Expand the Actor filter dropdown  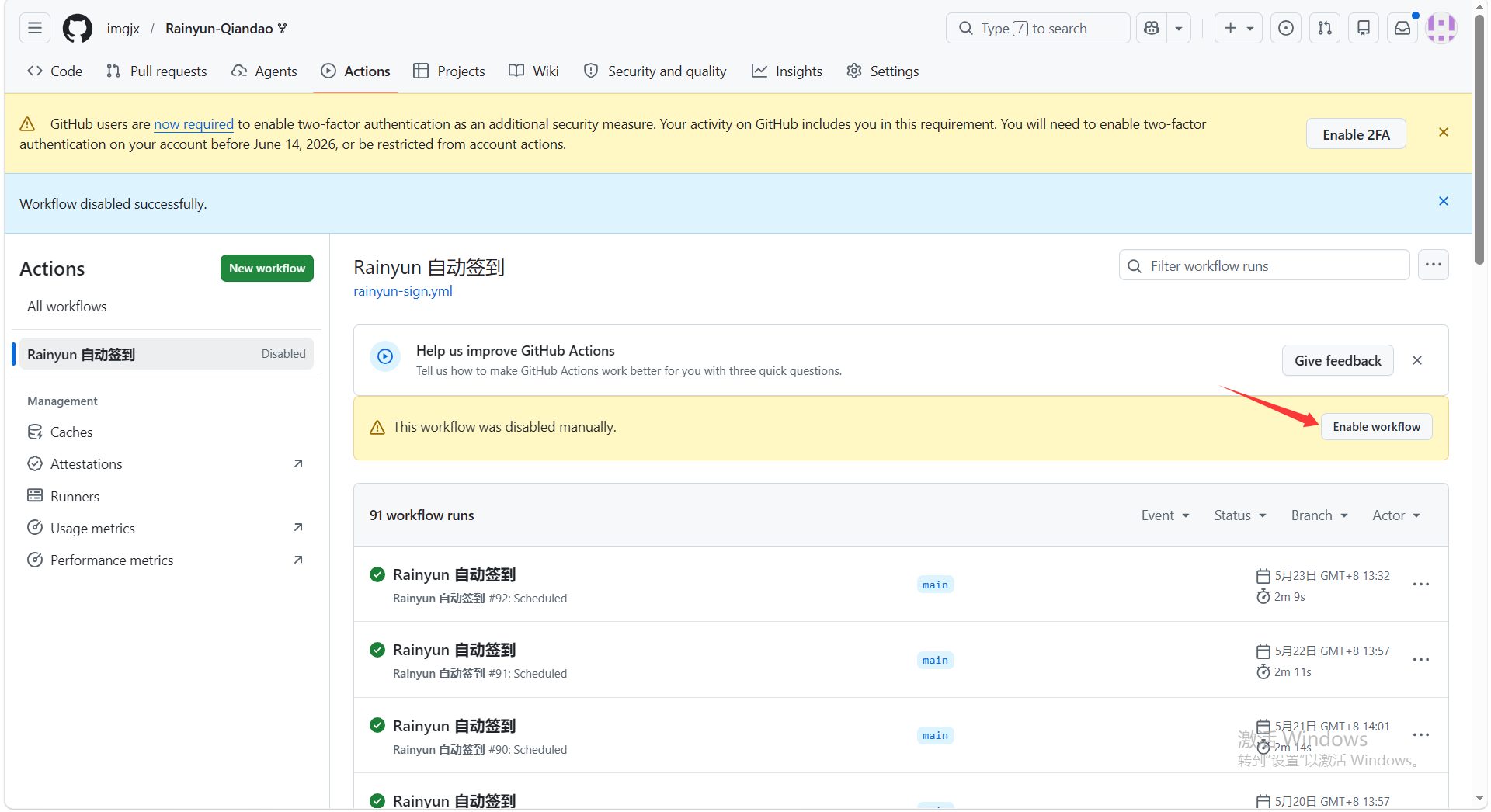pos(1396,515)
